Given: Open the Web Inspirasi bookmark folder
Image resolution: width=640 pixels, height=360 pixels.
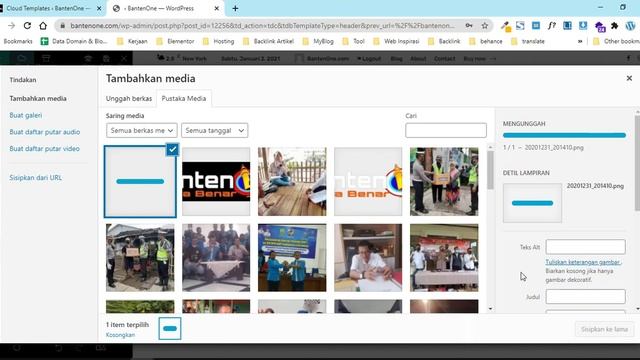Looking at the screenshot, I should [x=396, y=41].
